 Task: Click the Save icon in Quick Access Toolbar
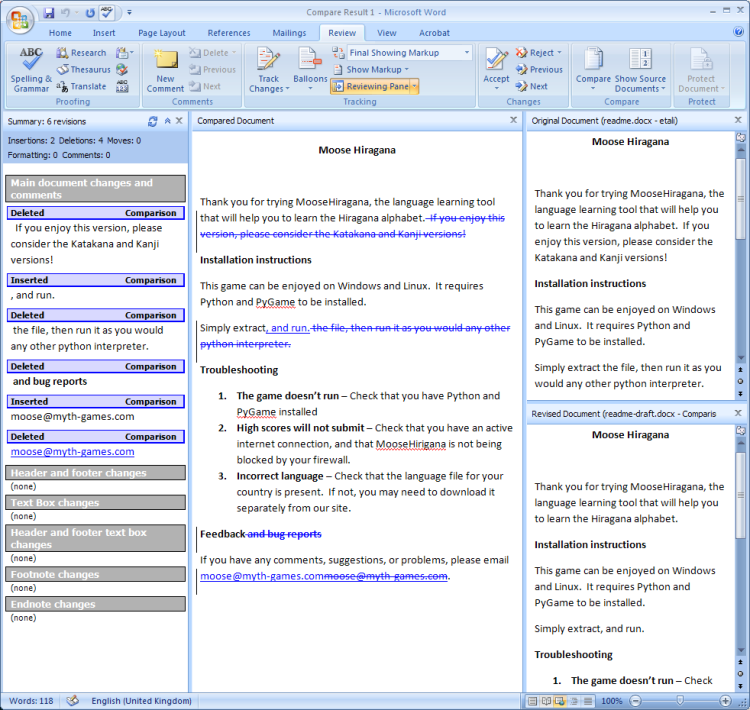click(49, 13)
